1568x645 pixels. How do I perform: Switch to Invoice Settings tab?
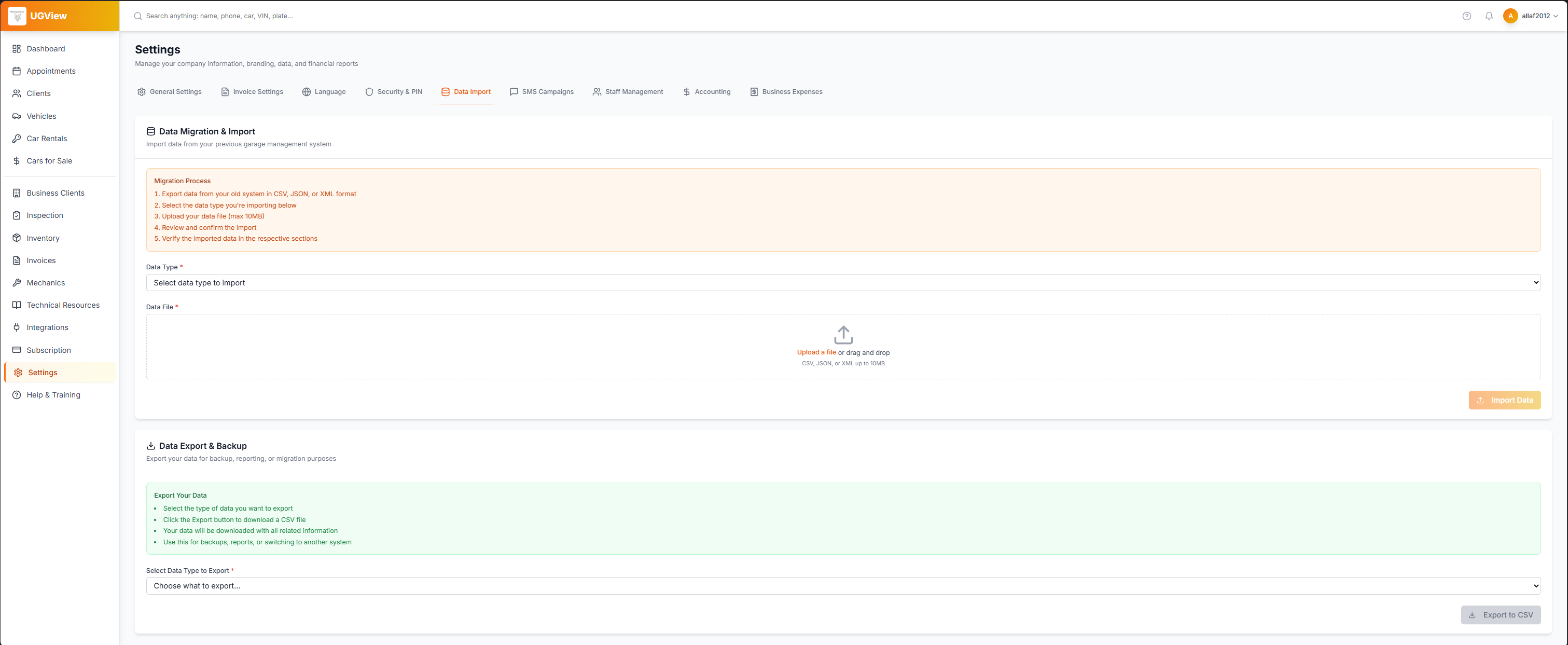[252, 92]
